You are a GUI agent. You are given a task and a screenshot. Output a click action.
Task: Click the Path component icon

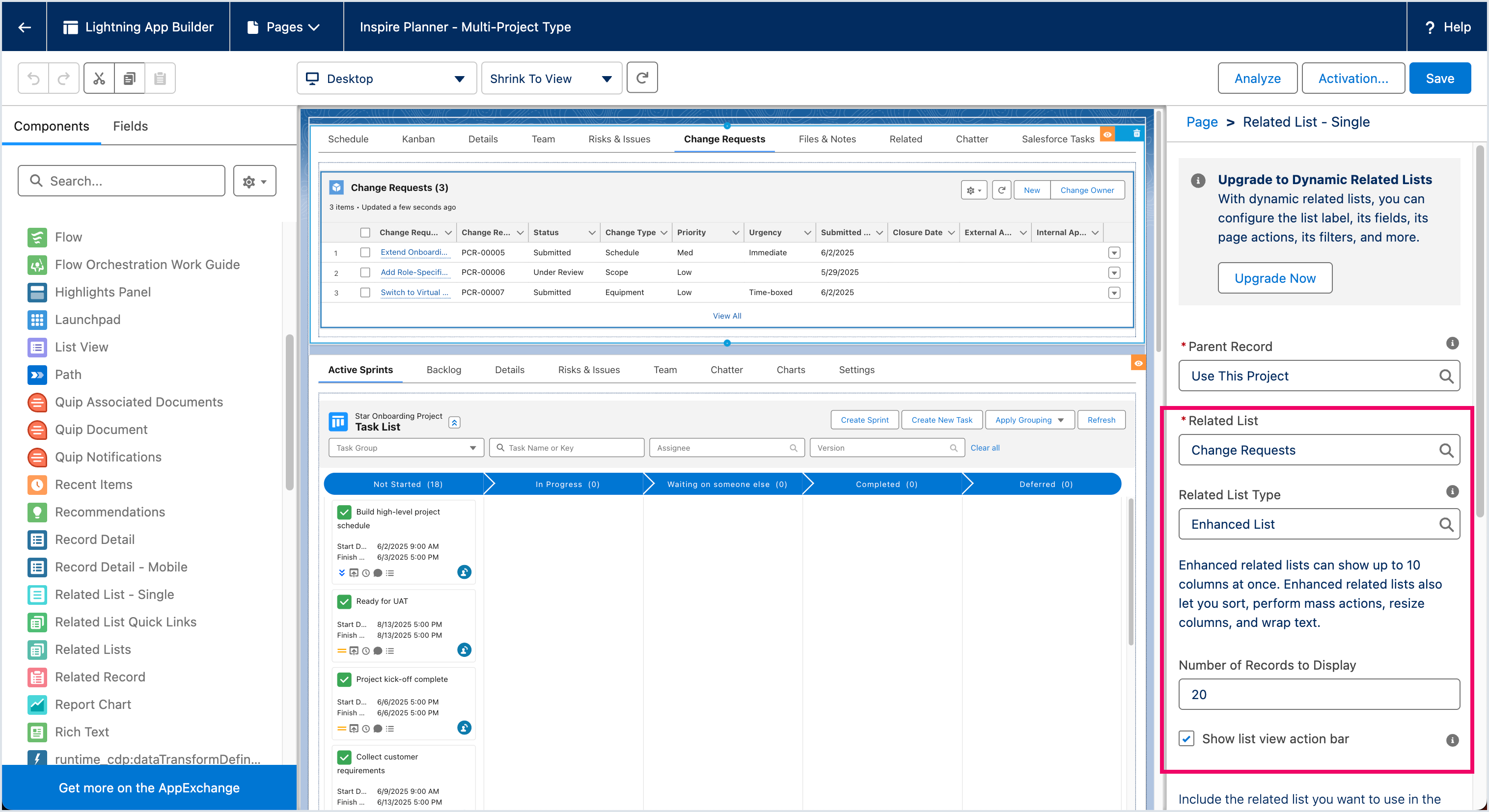point(37,375)
